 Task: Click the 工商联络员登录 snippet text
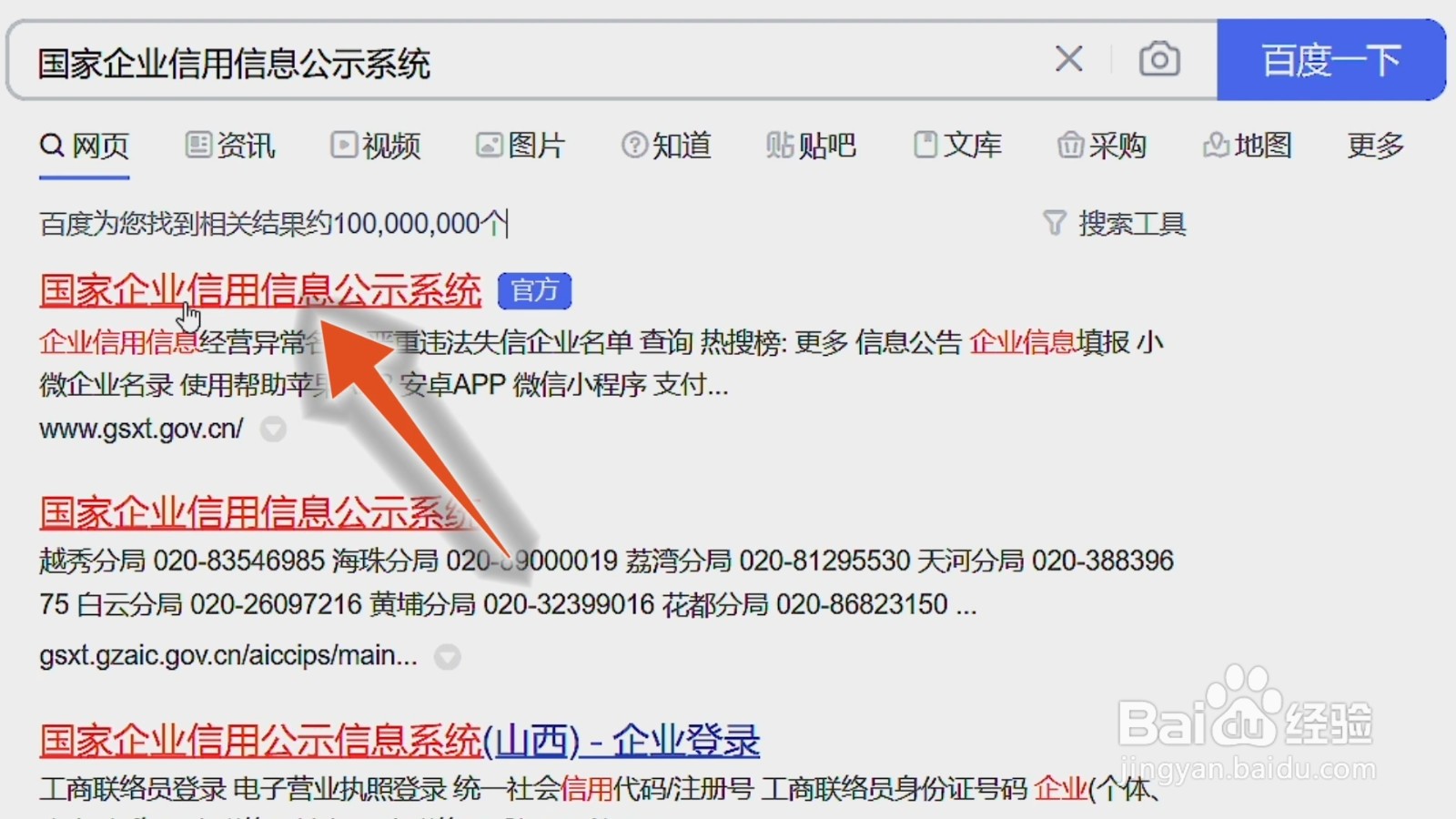(x=133, y=788)
